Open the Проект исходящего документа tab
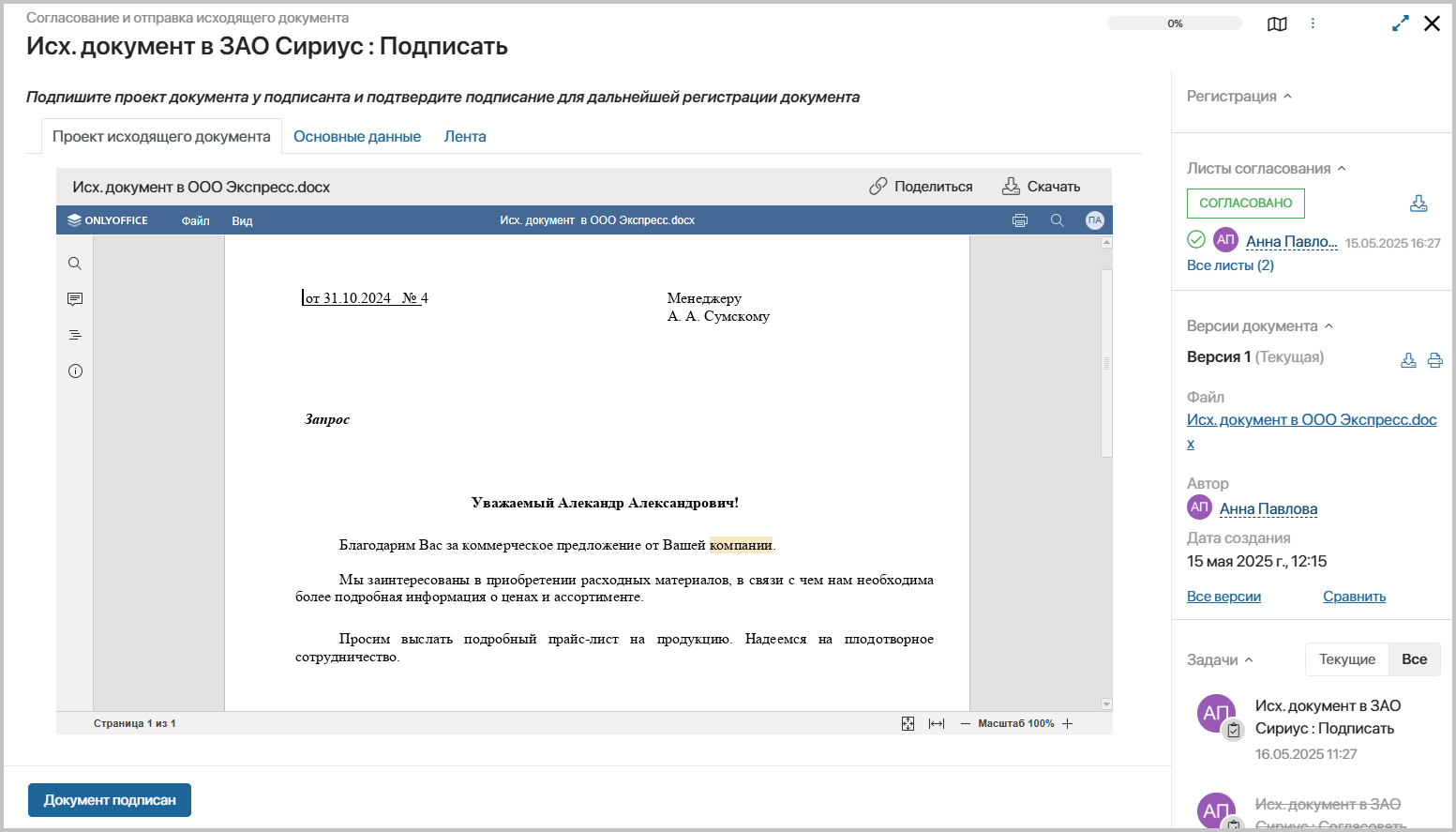This screenshot has width=1456, height=832. (161, 136)
